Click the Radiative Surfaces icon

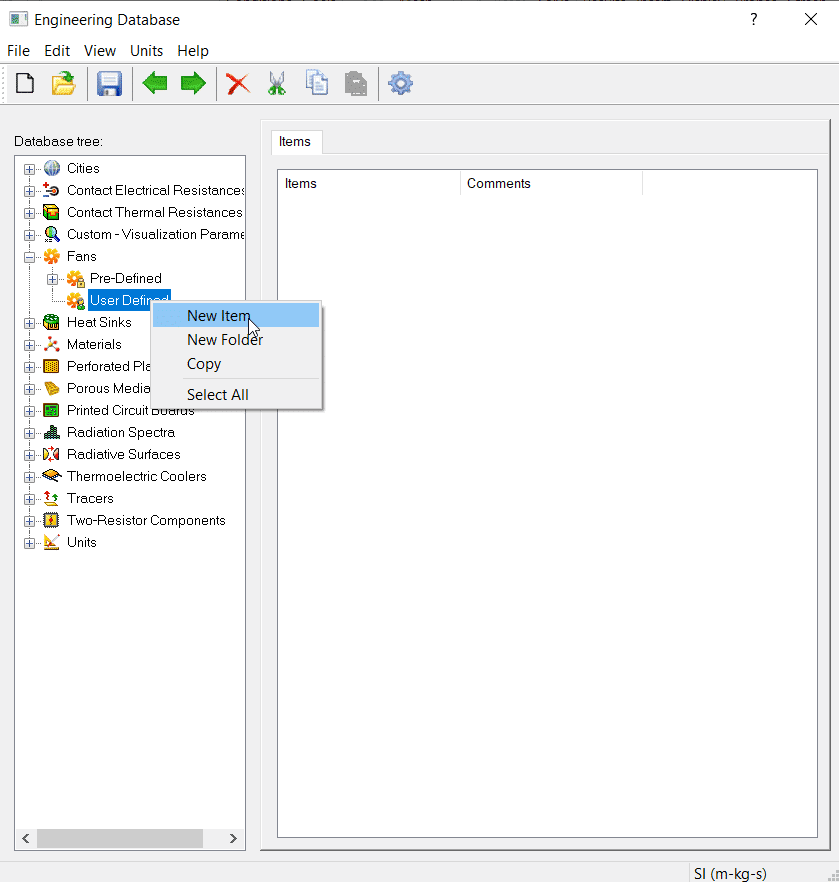[51, 454]
